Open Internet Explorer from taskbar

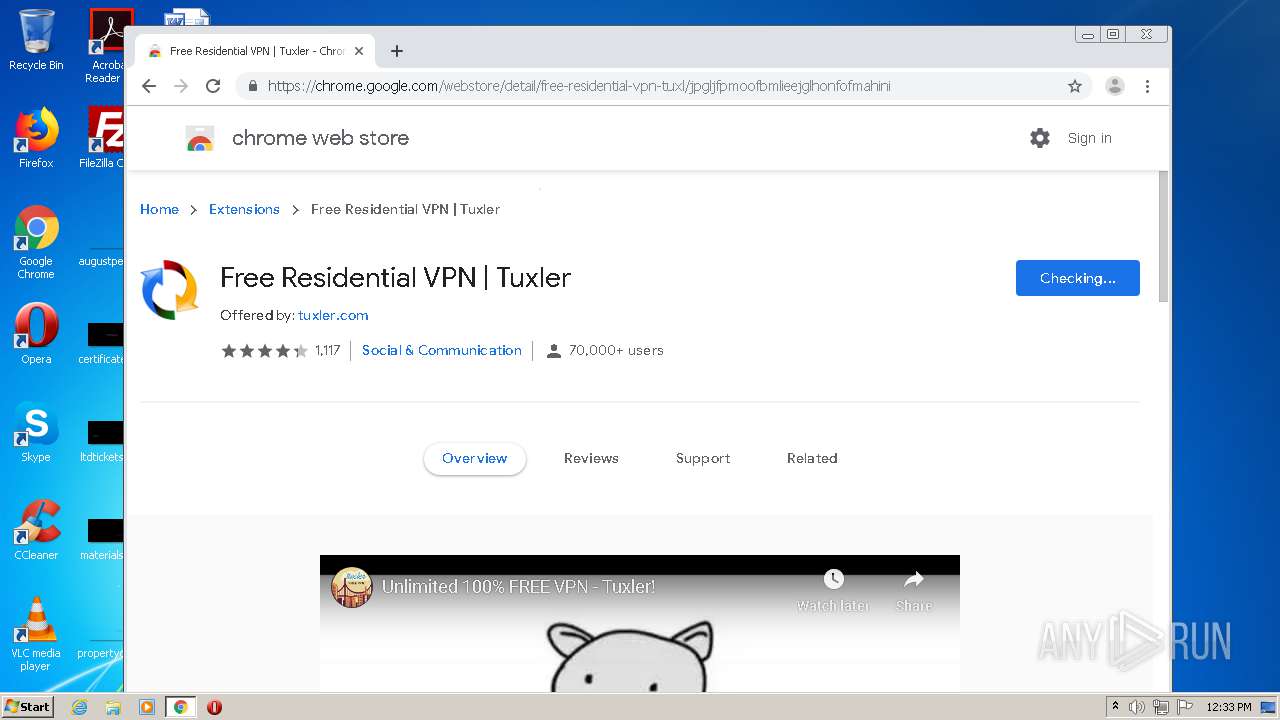pyautogui.click(x=79, y=707)
